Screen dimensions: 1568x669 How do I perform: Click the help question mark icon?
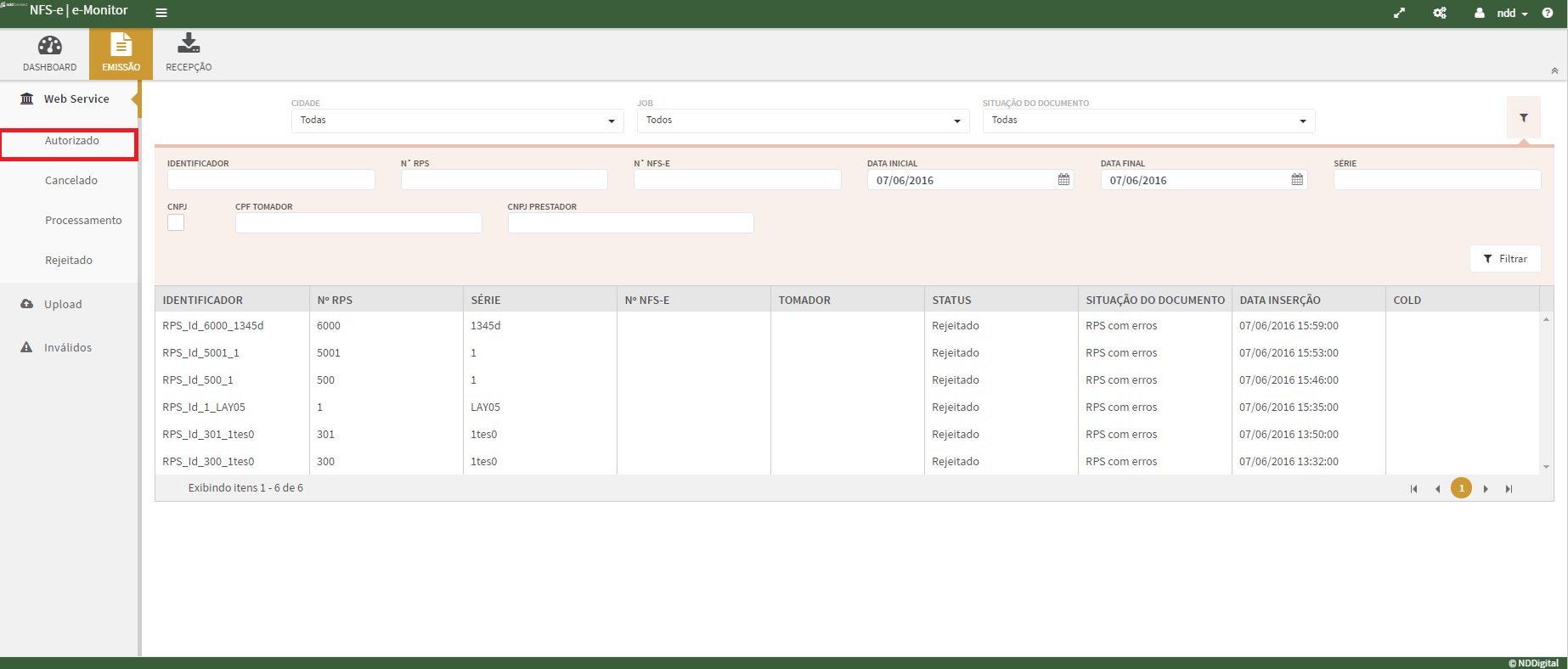point(1547,13)
